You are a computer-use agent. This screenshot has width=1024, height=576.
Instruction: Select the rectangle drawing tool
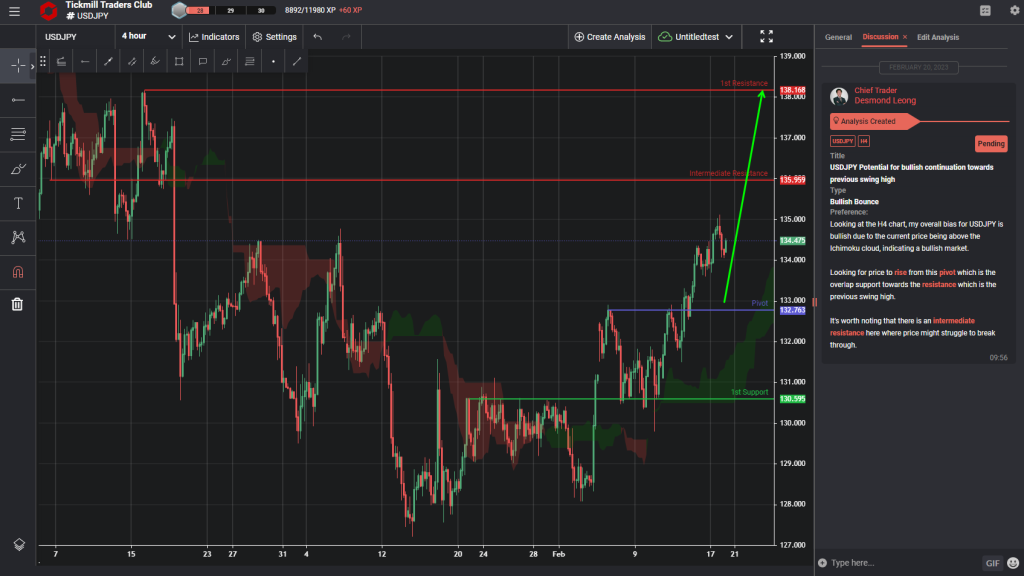point(177,60)
